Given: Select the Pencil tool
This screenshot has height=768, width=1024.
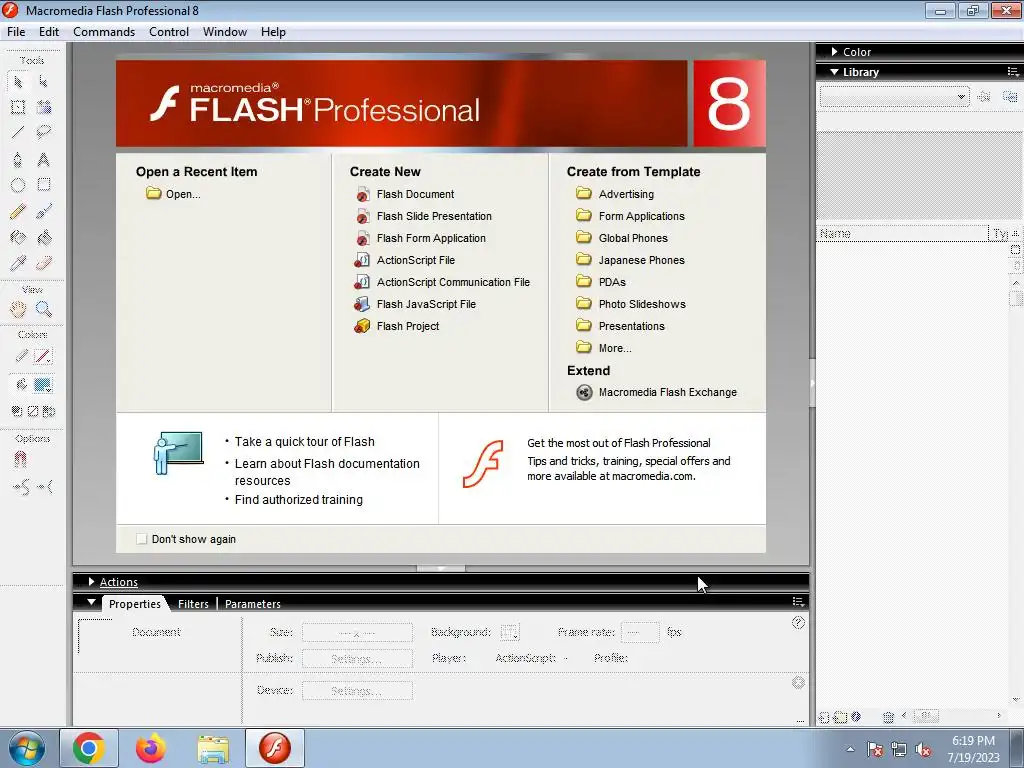Looking at the screenshot, I should pyautogui.click(x=18, y=211).
